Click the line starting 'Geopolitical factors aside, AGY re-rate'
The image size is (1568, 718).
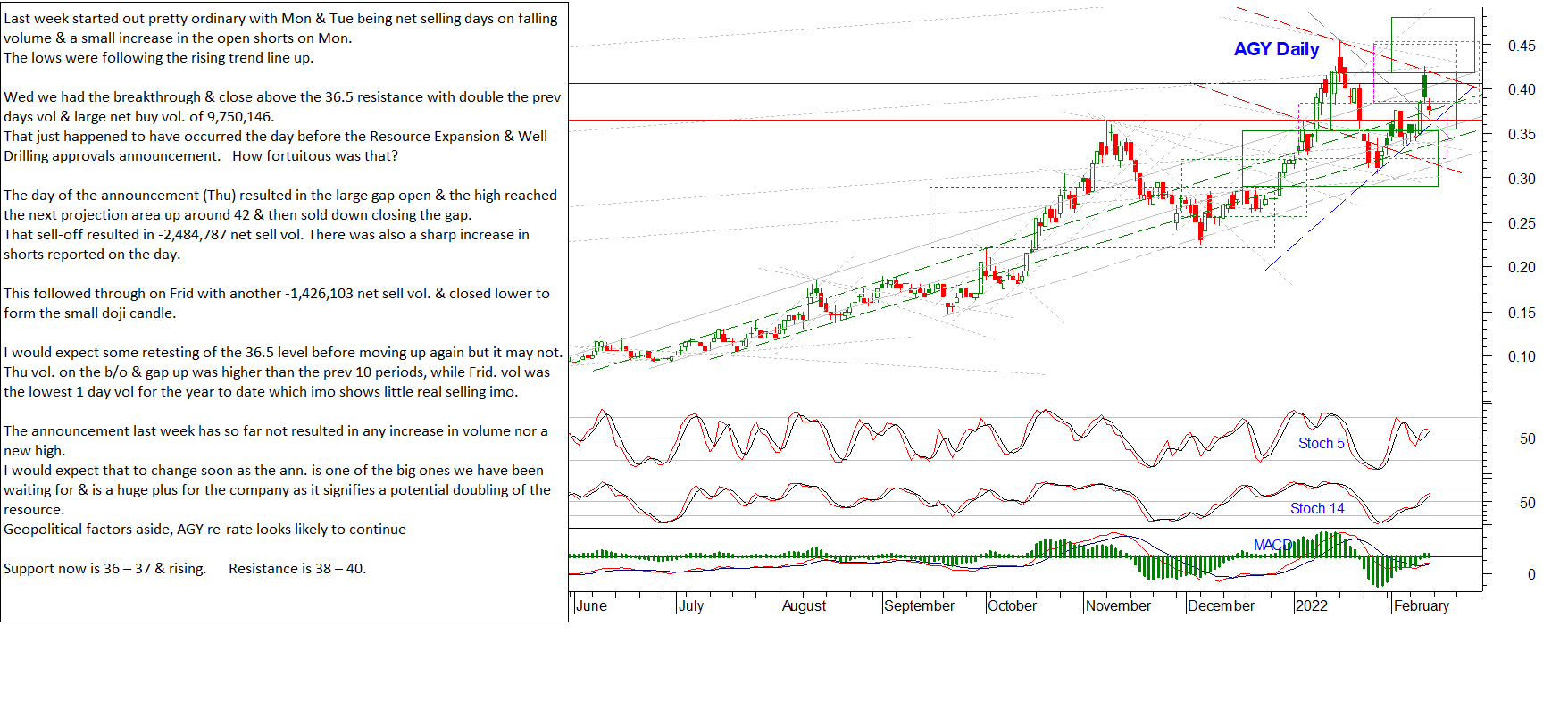pyautogui.click(x=204, y=530)
